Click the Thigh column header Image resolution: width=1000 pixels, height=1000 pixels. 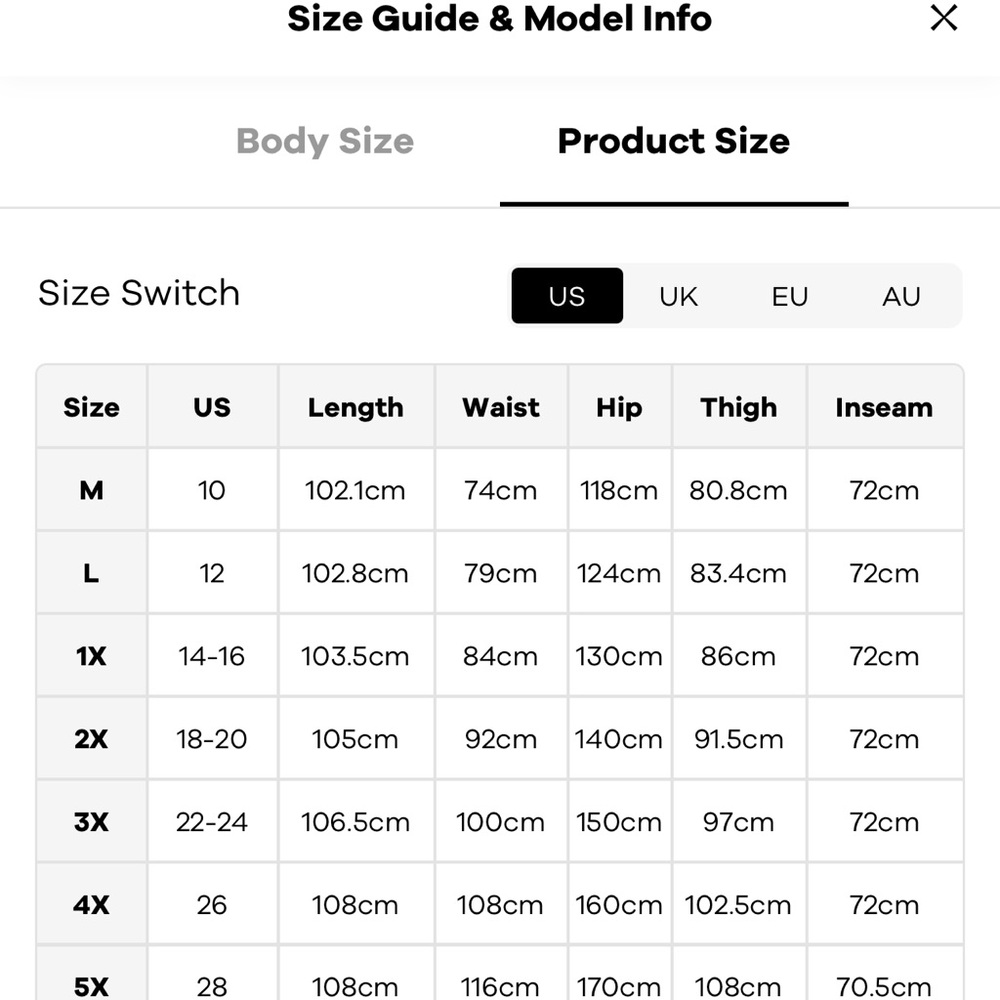(x=738, y=407)
